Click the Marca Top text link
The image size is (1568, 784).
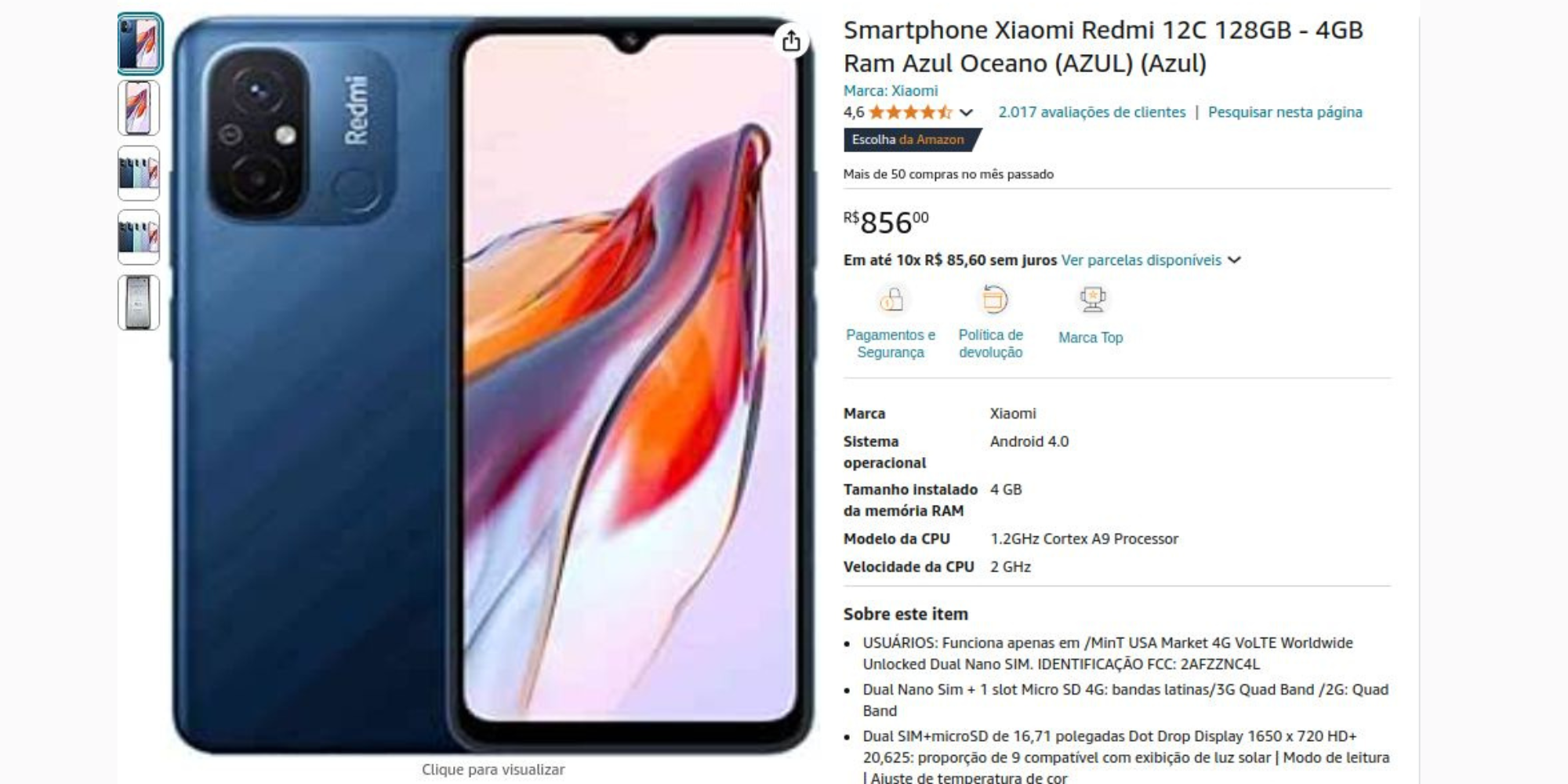click(x=1091, y=338)
